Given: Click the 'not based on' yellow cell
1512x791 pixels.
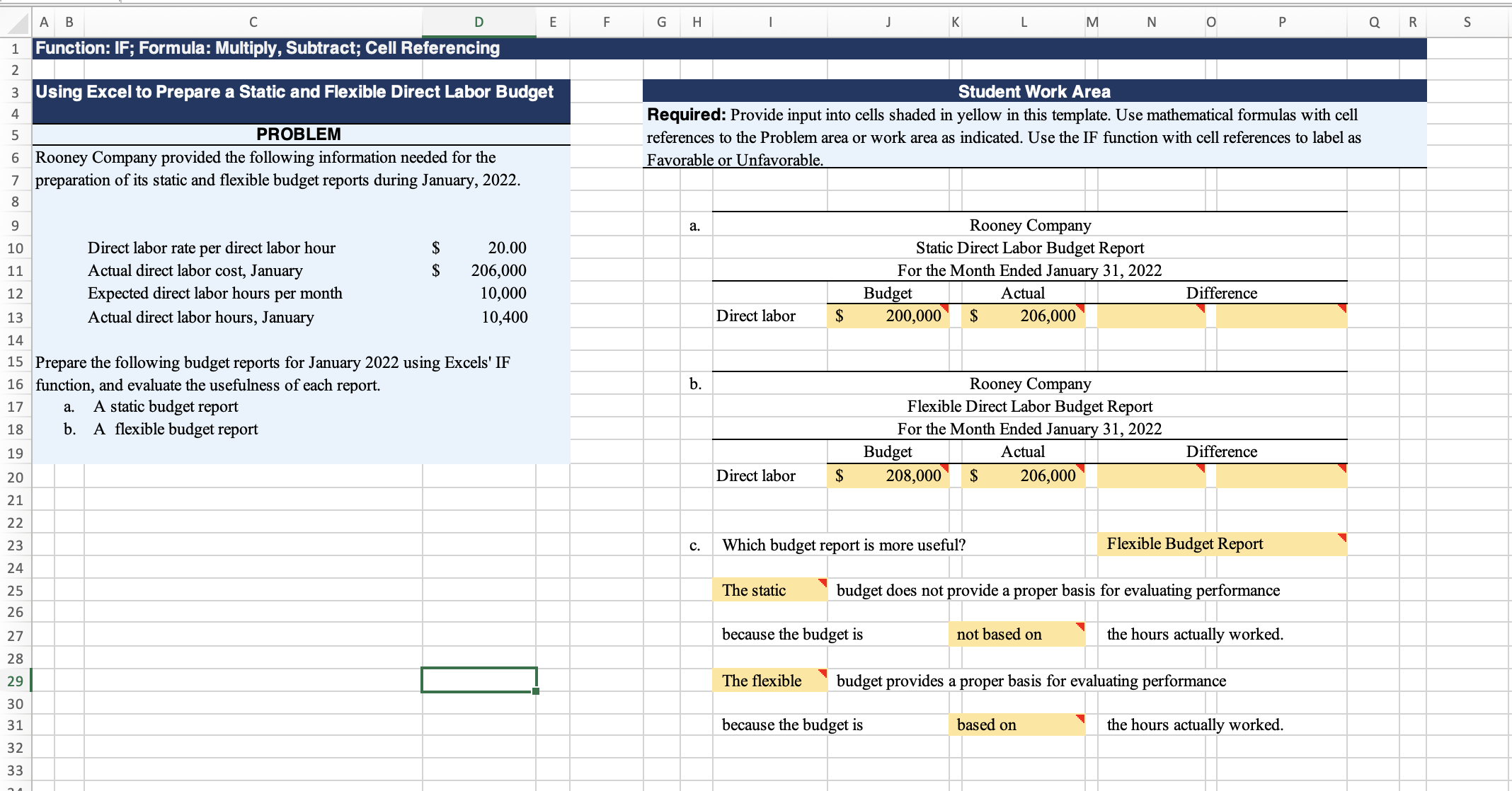Looking at the screenshot, I should (1016, 634).
